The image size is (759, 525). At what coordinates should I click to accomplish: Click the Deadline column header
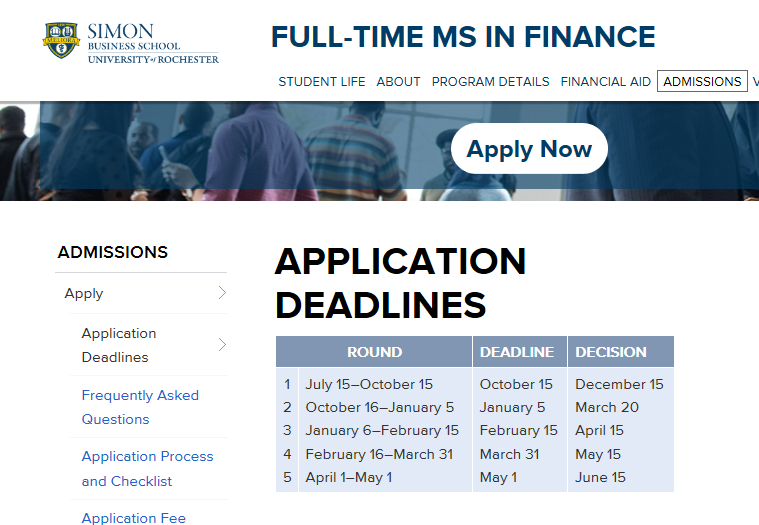[x=516, y=352]
